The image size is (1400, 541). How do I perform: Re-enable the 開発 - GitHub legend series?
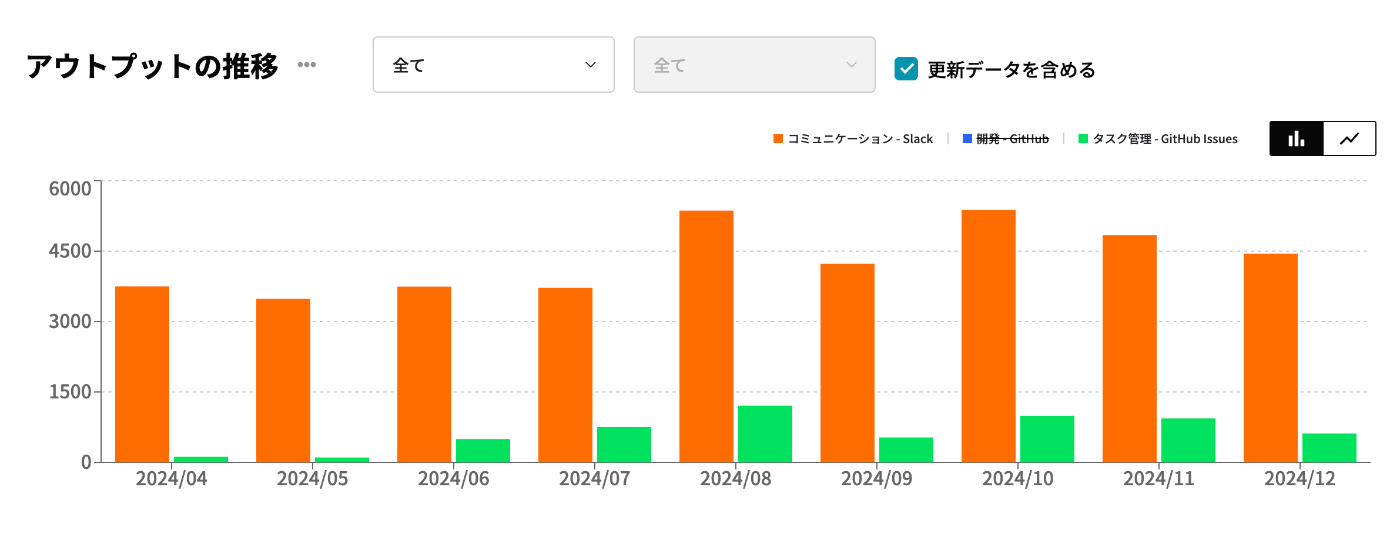pyautogui.click(x=1005, y=139)
